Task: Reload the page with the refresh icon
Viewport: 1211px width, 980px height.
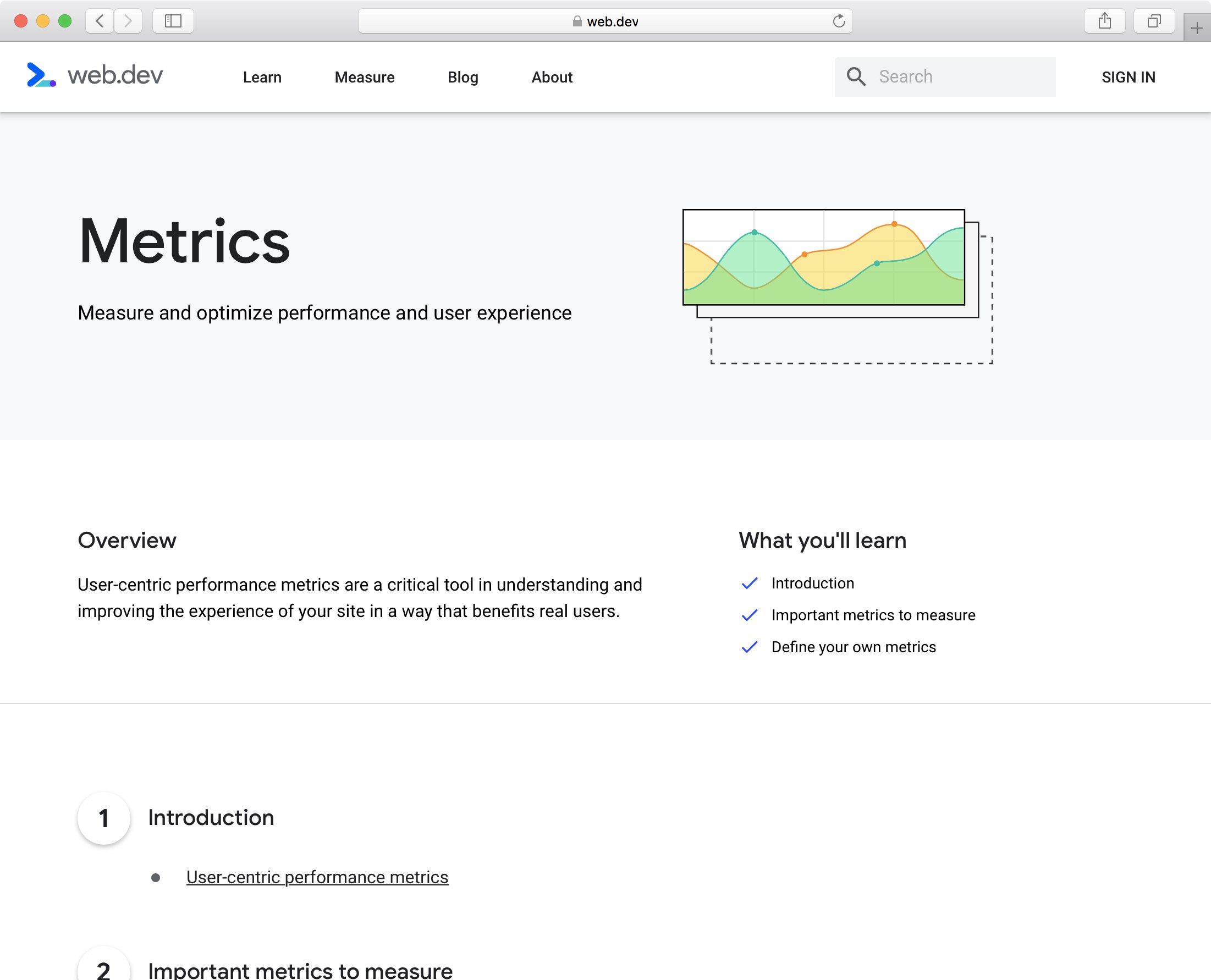Action: pyautogui.click(x=839, y=21)
